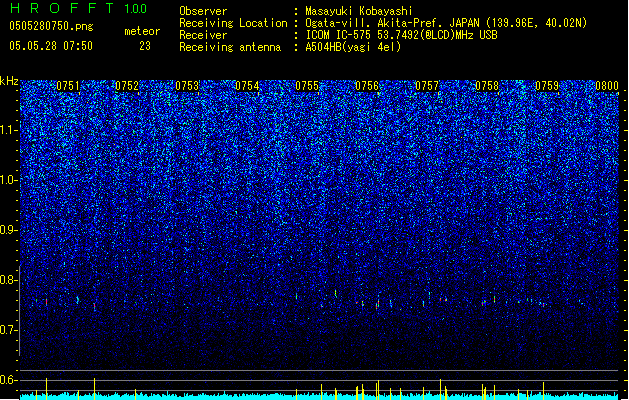The image size is (629, 400).
Task: Click the 0752 time marker
Action: (127, 86)
